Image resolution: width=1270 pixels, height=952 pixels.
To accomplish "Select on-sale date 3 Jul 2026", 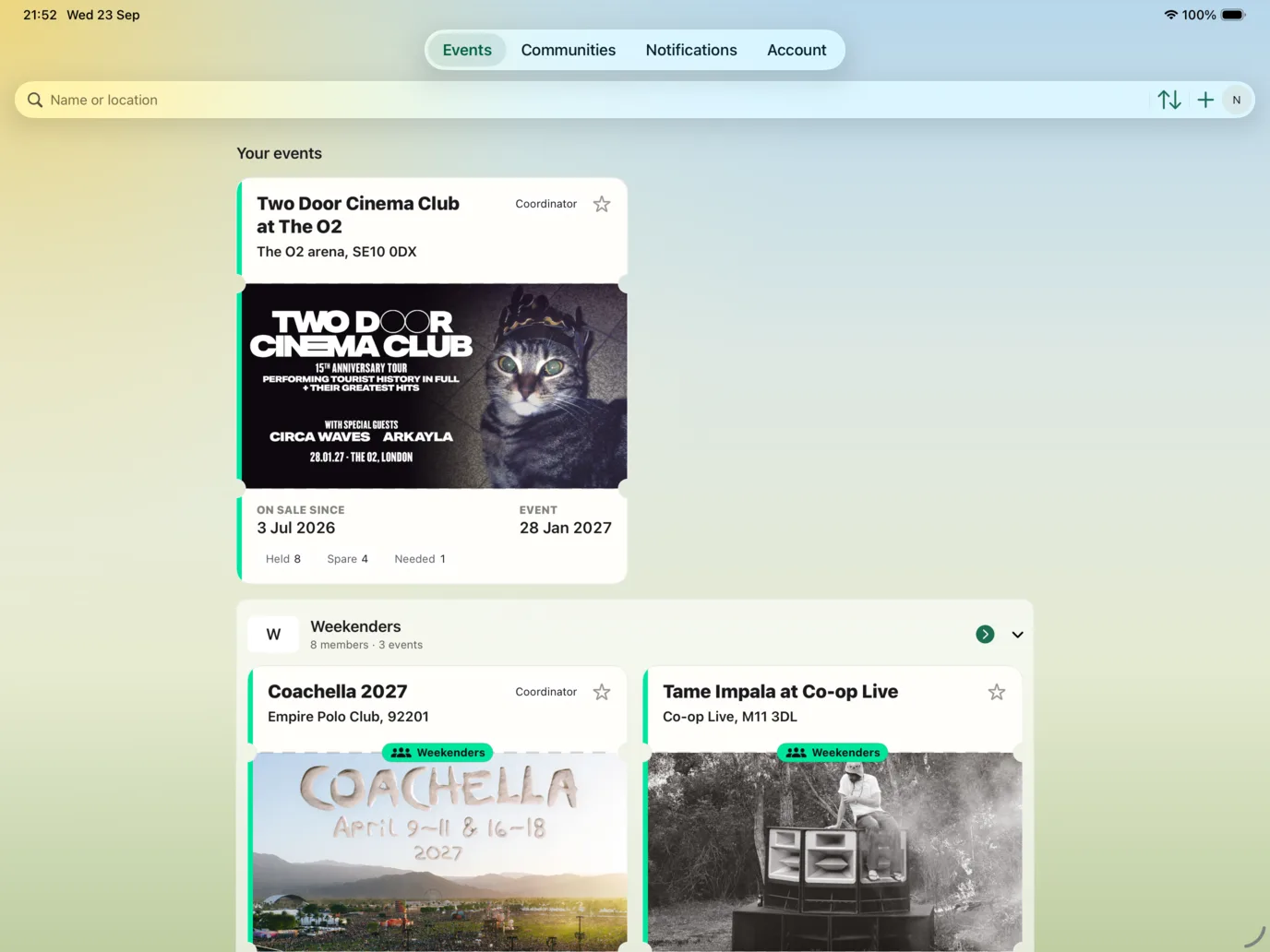I will pos(296,528).
